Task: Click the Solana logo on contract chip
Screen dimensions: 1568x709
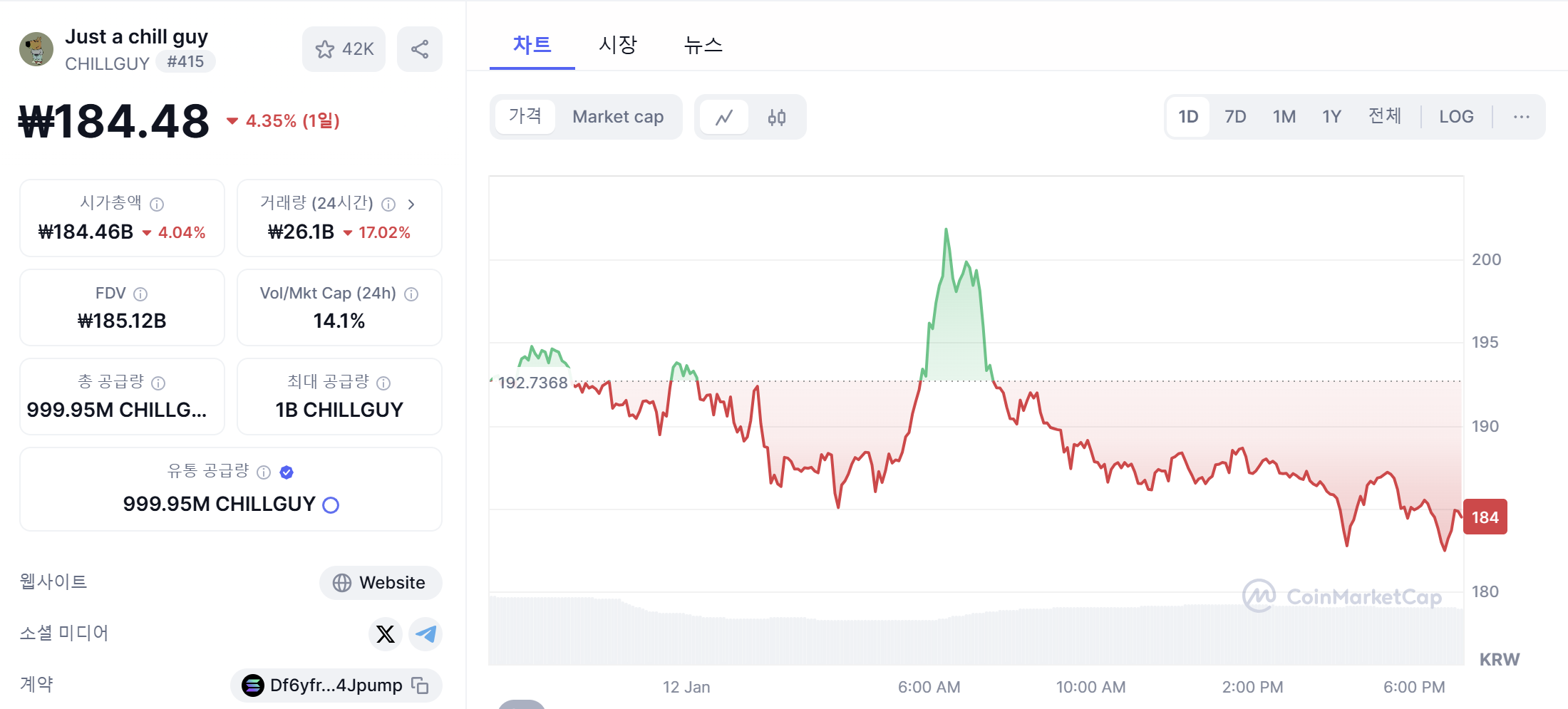Action: 252,685
